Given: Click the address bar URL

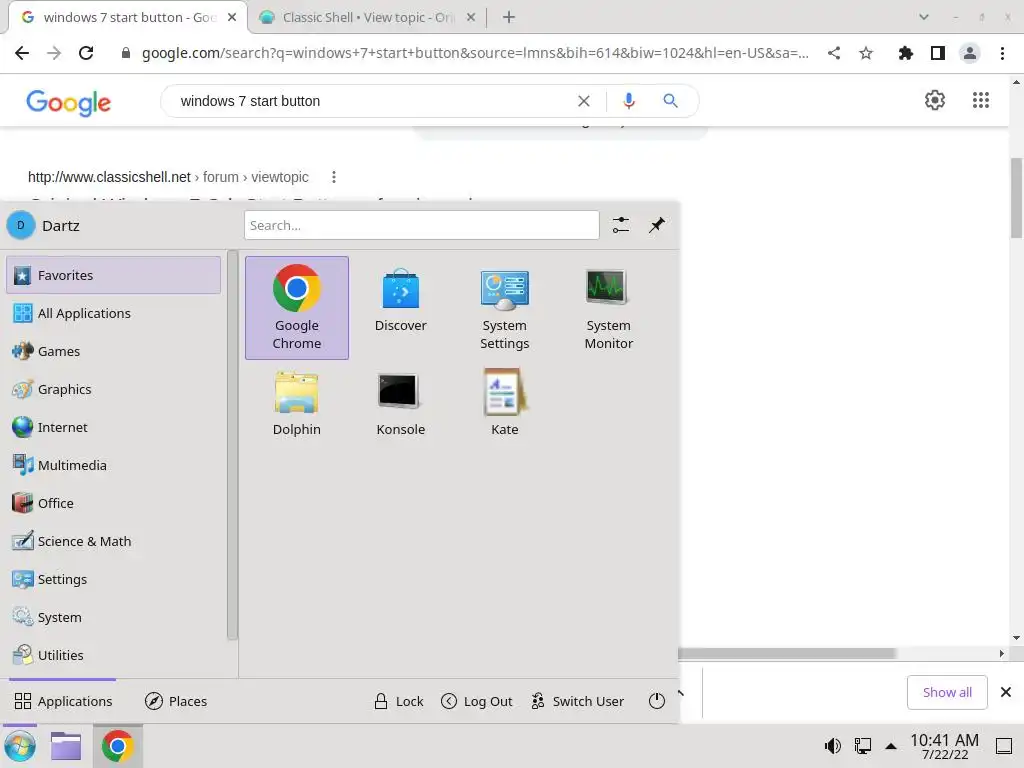Looking at the screenshot, I should pos(475,53).
